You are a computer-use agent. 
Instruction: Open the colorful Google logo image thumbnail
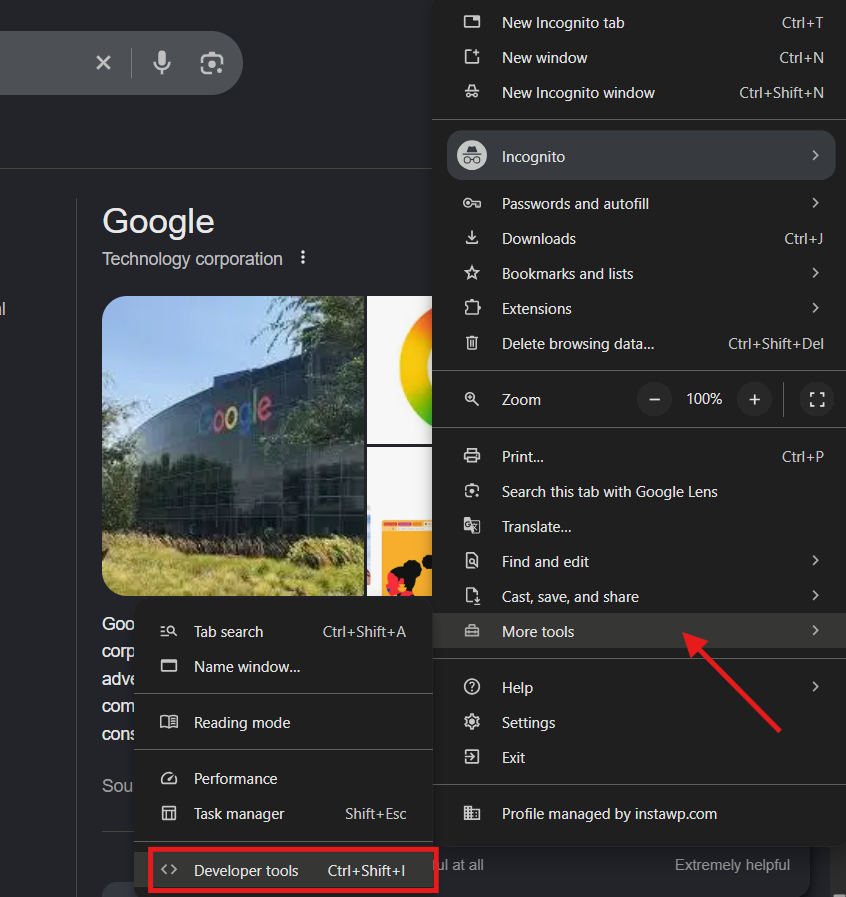[x=399, y=370]
